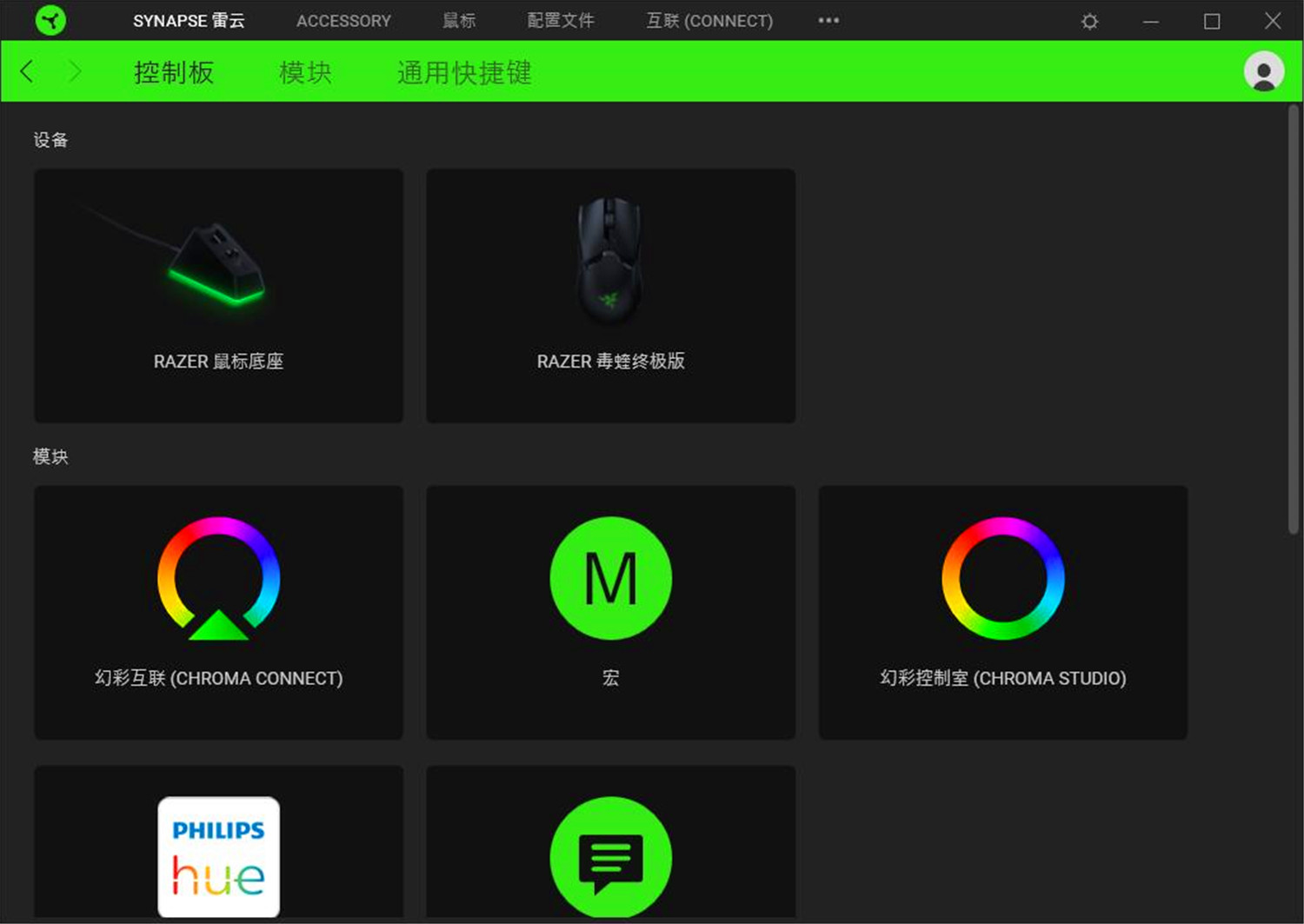The height and width of the screenshot is (924, 1304).
Task: Open the Philips Hue module icon
Action: pyautogui.click(x=219, y=857)
